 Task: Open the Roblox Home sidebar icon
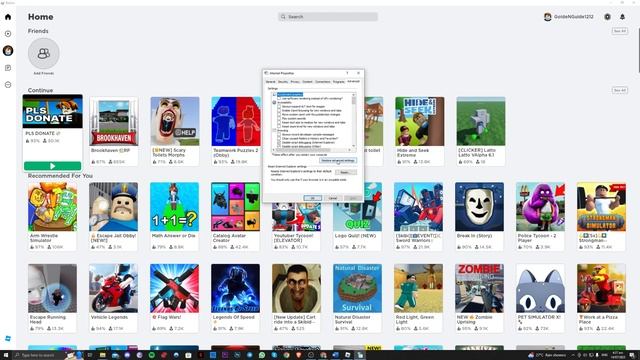click(x=8, y=17)
